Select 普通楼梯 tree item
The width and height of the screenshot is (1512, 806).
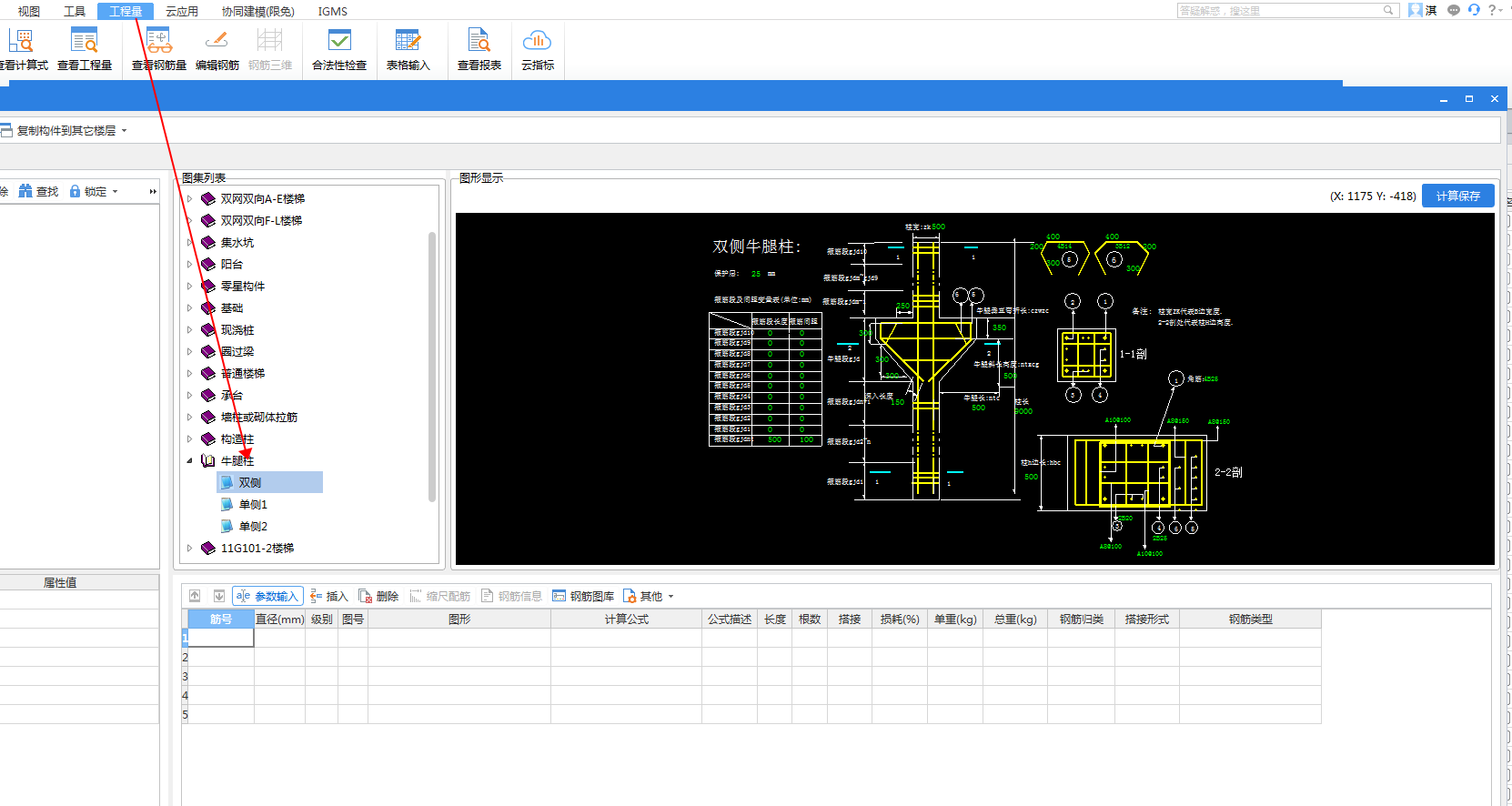click(x=243, y=373)
